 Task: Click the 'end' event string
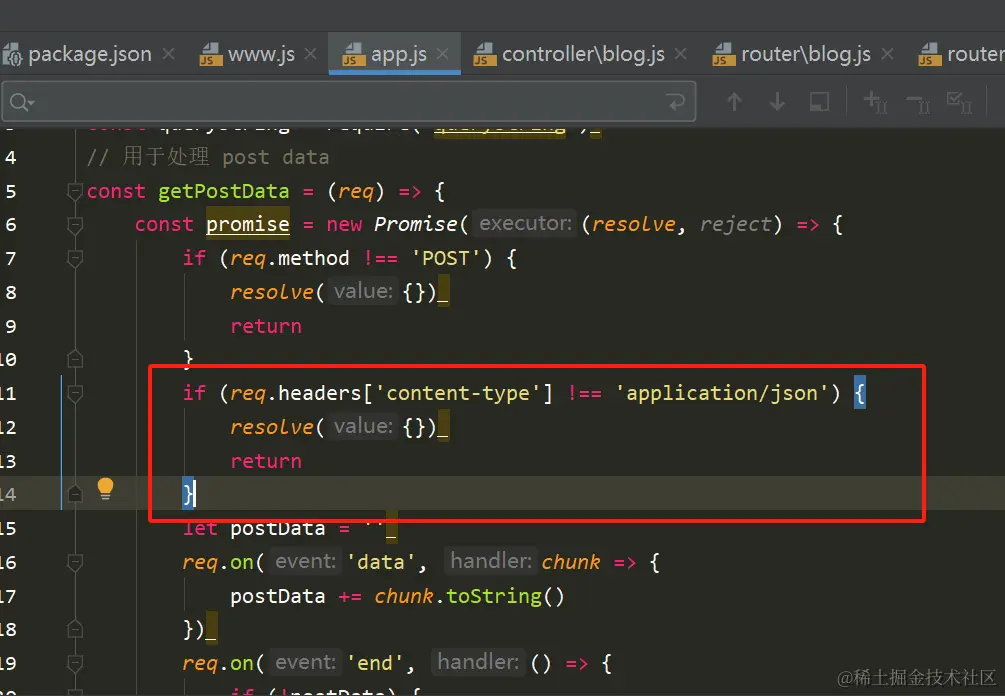coord(375,663)
